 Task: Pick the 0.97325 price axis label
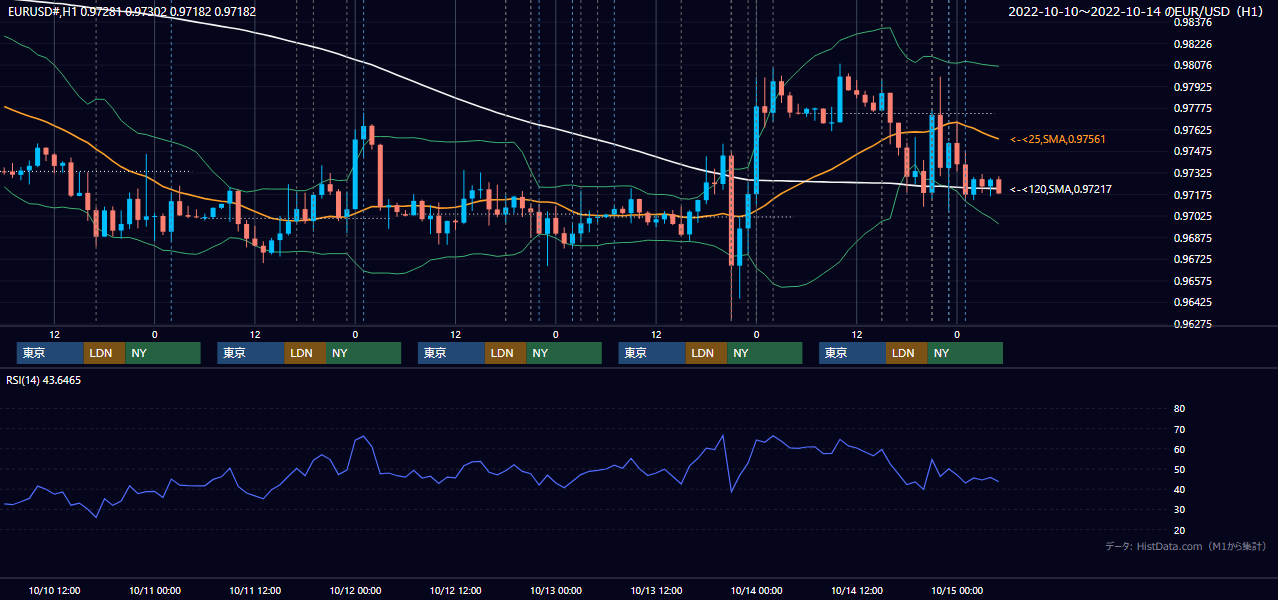pyautogui.click(x=1193, y=173)
